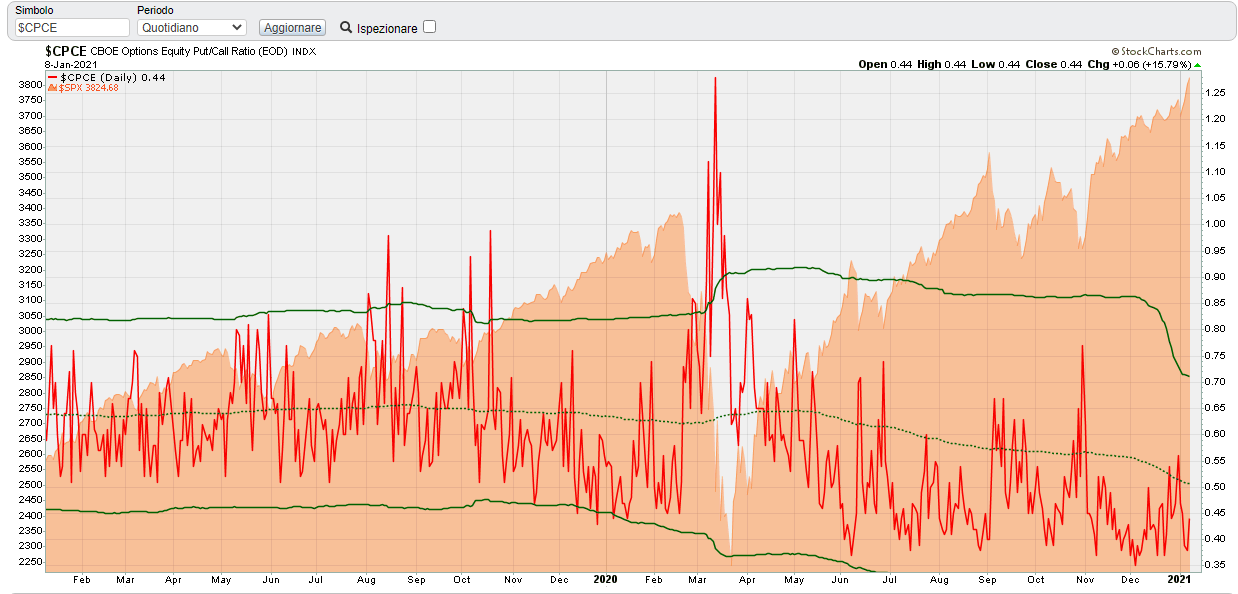Screen dimensions: 1238x594
Task: Click the StockCharts.com copyright watermark
Action: [x=1156, y=51]
